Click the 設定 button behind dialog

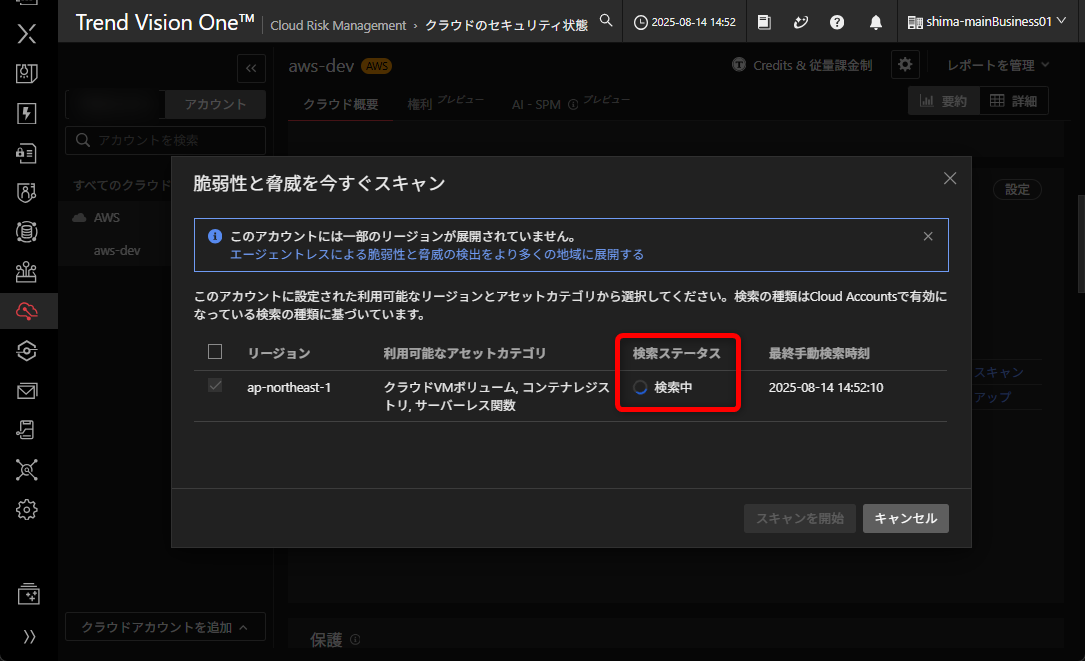(1017, 190)
